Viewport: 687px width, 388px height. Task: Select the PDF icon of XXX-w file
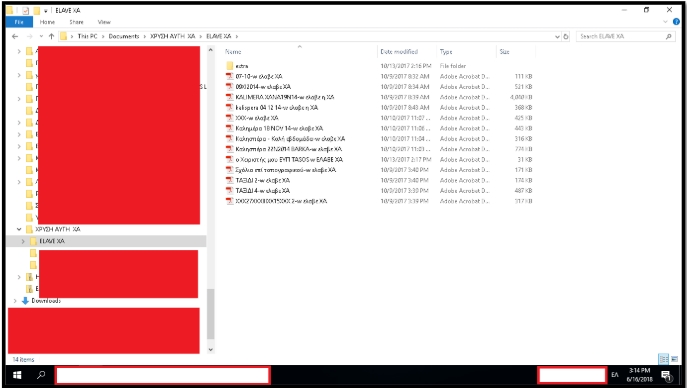pos(230,118)
